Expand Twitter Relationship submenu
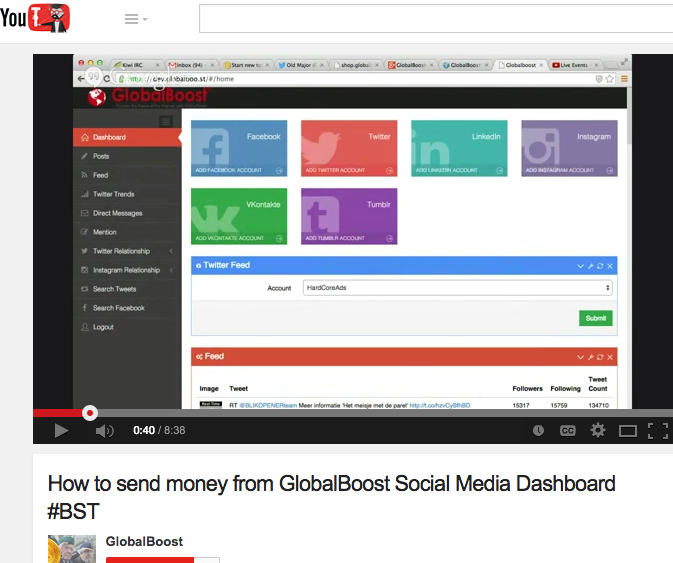Screen dimensions: 673x563 (x=127, y=251)
